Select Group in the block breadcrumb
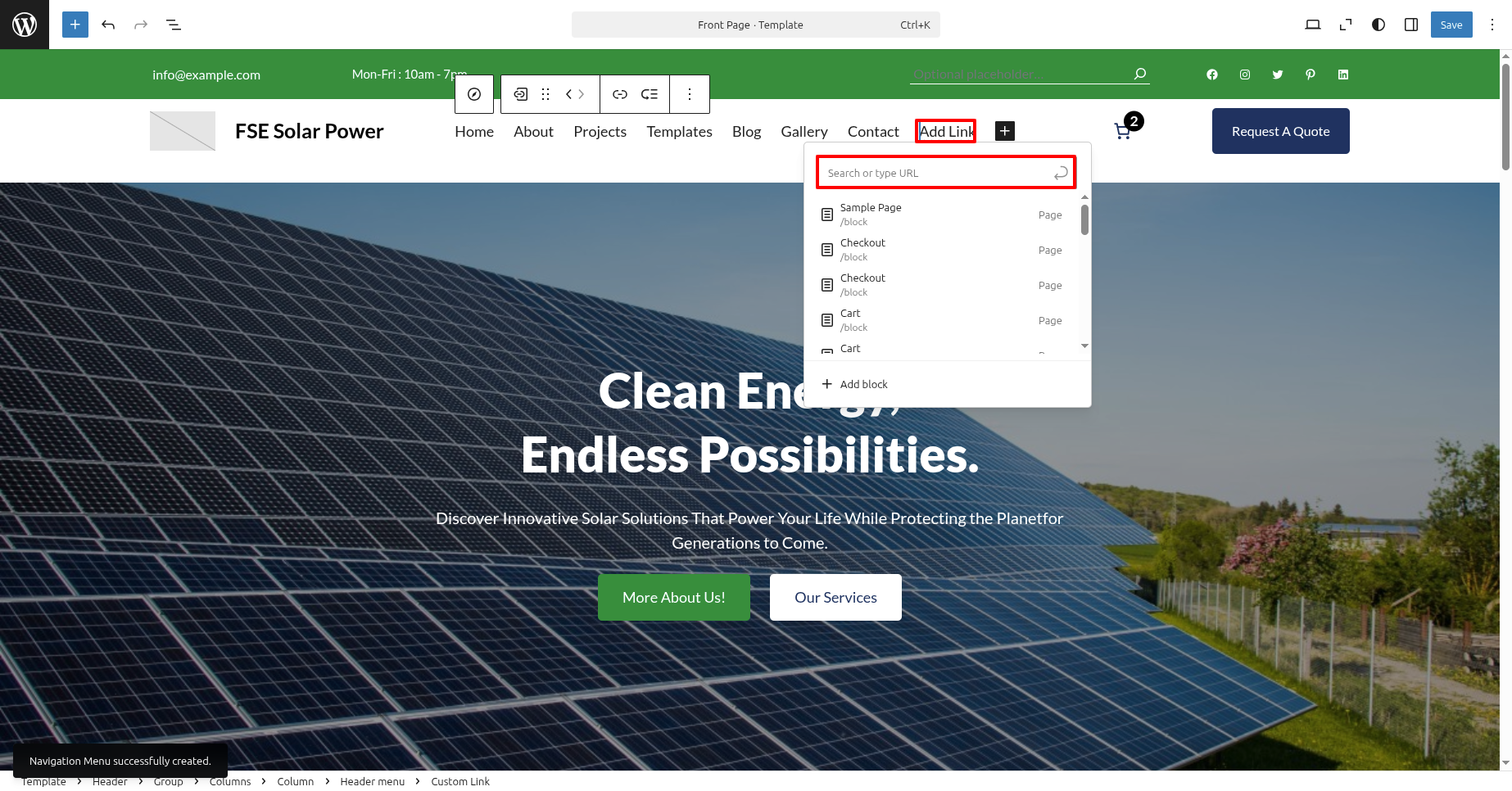The width and height of the screenshot is (1512, 791). coord(169,781)
